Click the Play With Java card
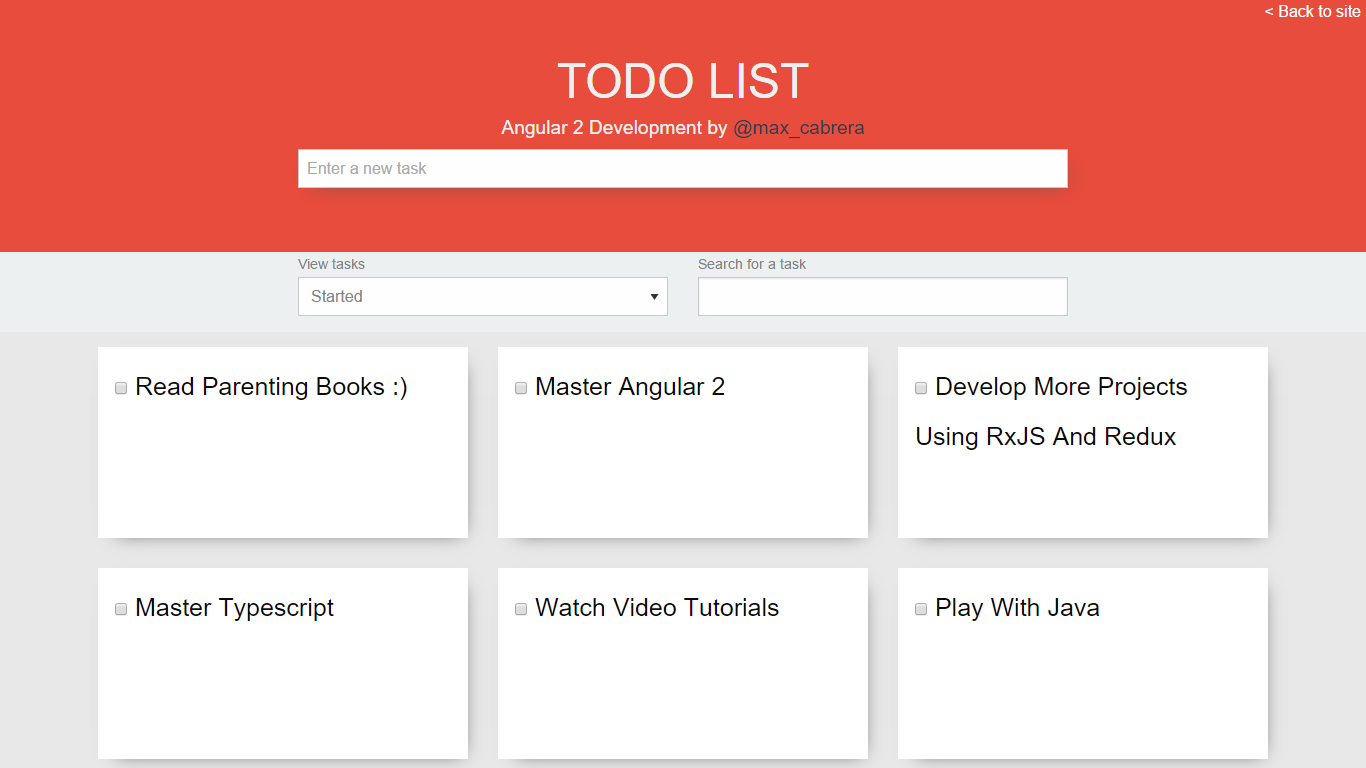Image resolution: width=1366 pixels, height=768 pixels. [1082, 690]
